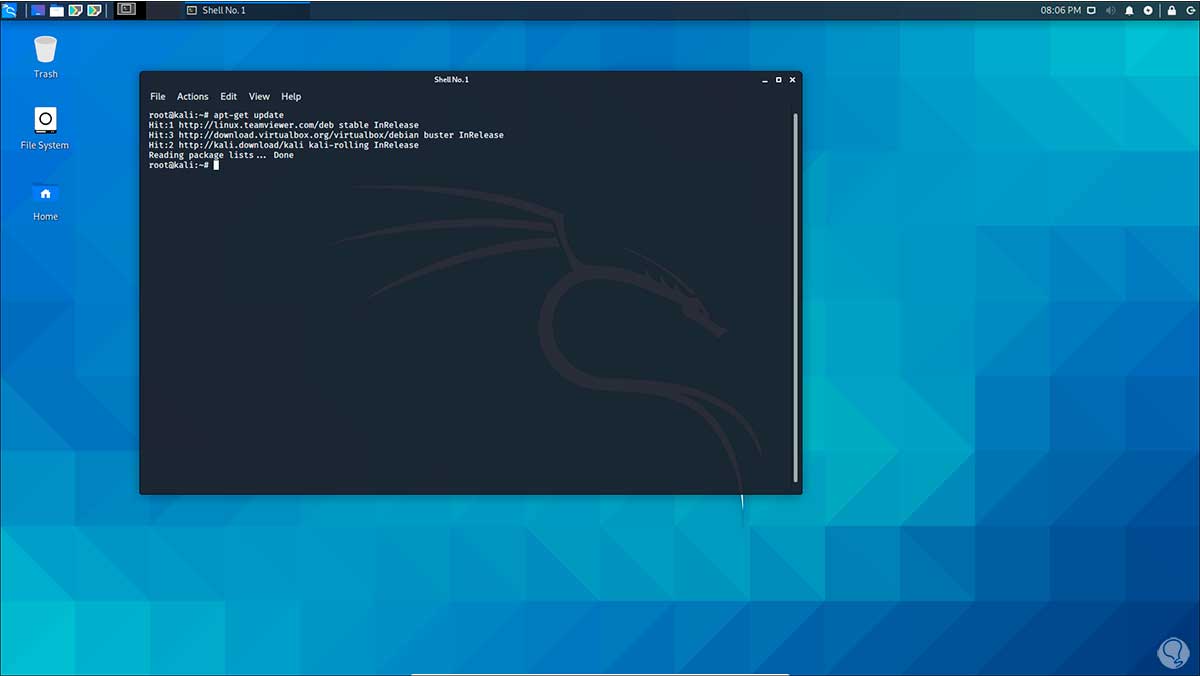Open the file manager panel launcher
This screenshot has height=676, width=1200.
tap(57, 10)
